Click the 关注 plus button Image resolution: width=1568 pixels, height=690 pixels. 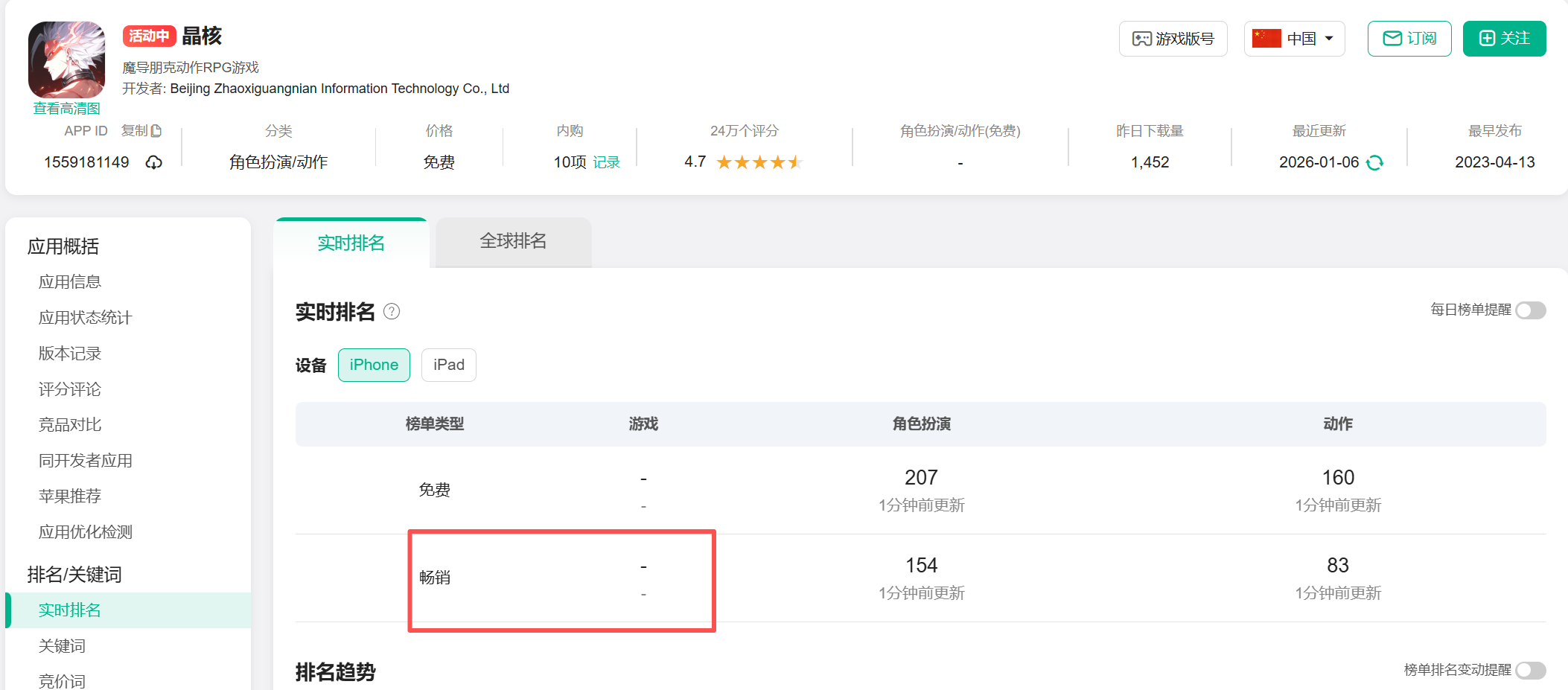[1504, 39]
